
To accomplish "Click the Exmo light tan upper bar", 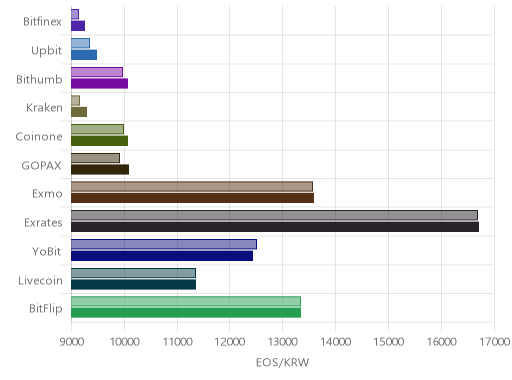I will (x=192, y=187).
